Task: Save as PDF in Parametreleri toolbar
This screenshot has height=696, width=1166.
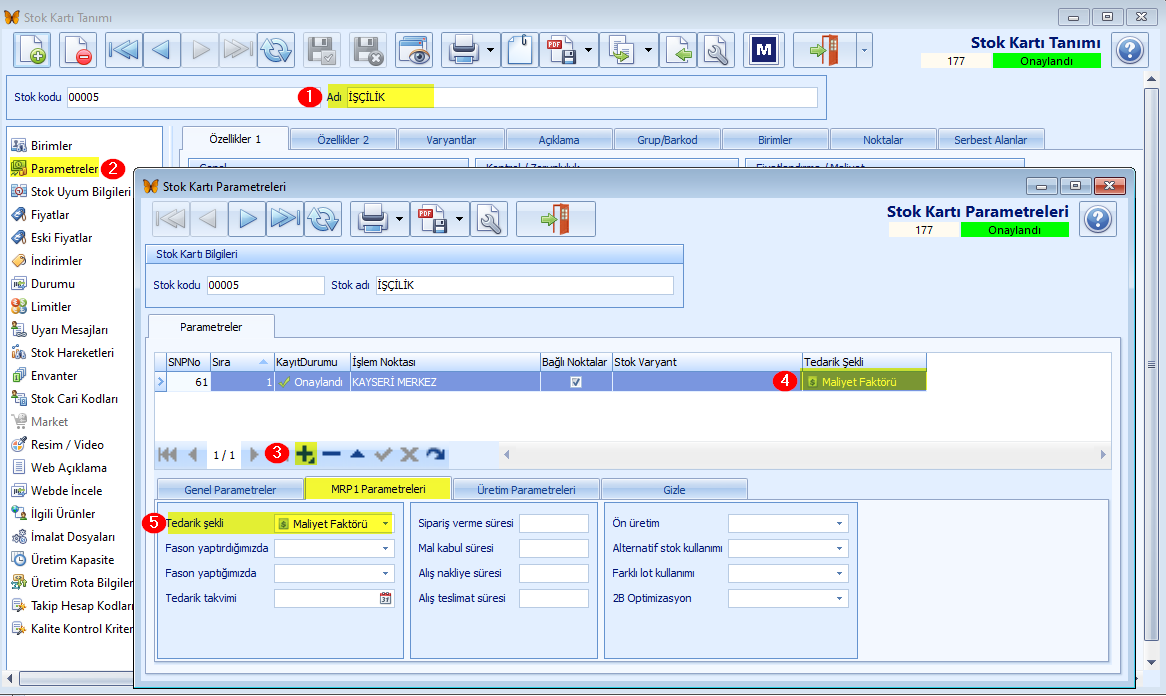Action: pos(433,219)
